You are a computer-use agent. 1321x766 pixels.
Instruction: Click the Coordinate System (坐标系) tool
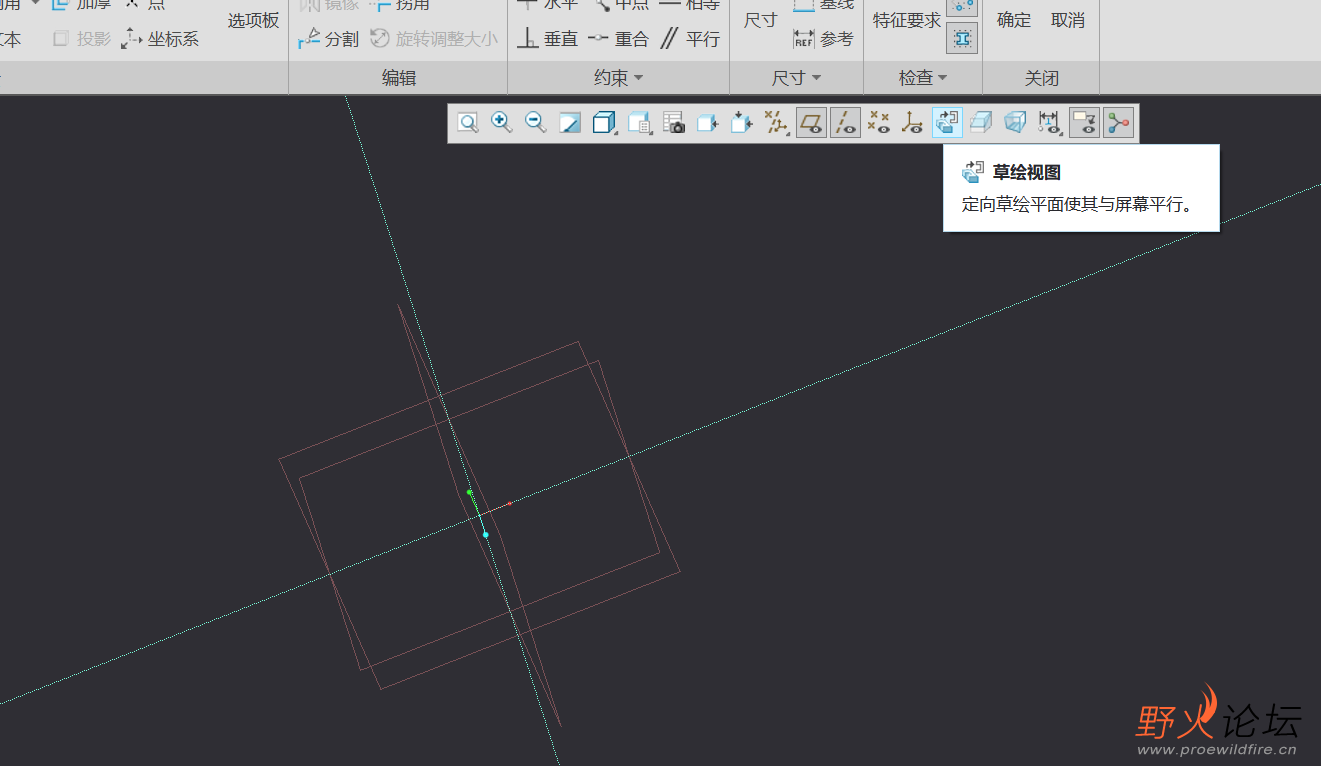point(160,39)
